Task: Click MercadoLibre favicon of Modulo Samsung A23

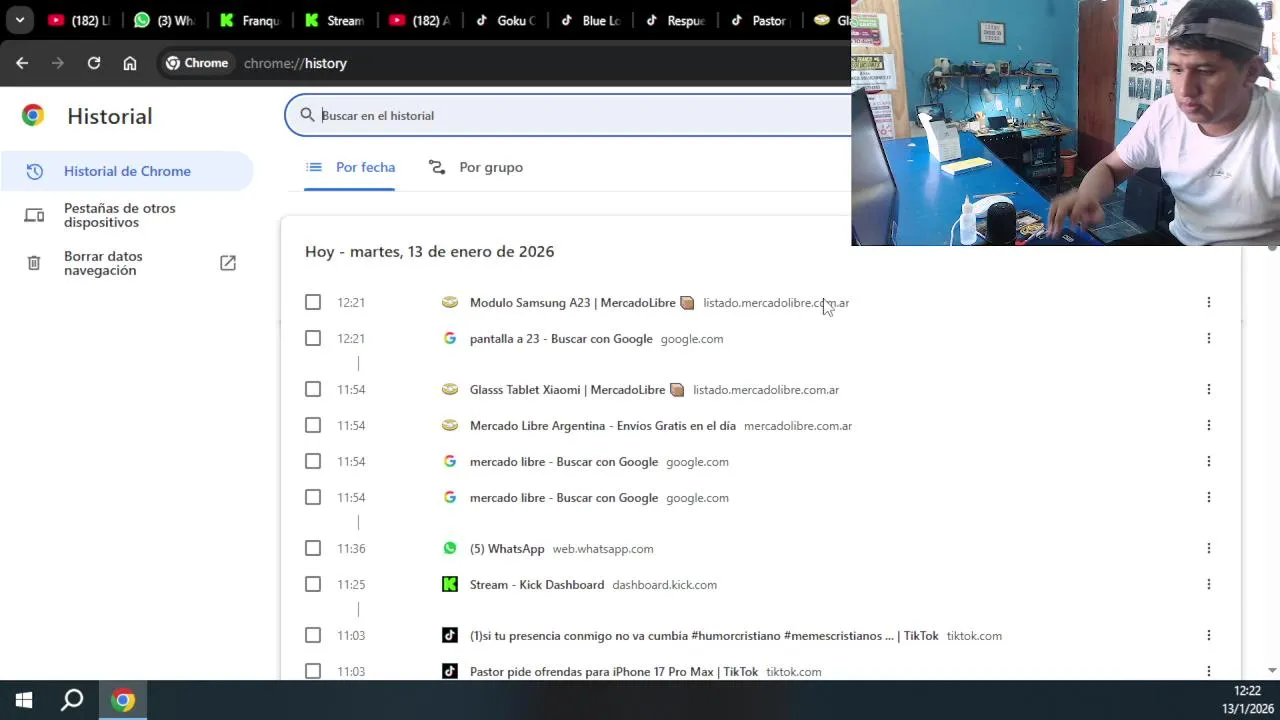Action: click(x=450, y=302)
